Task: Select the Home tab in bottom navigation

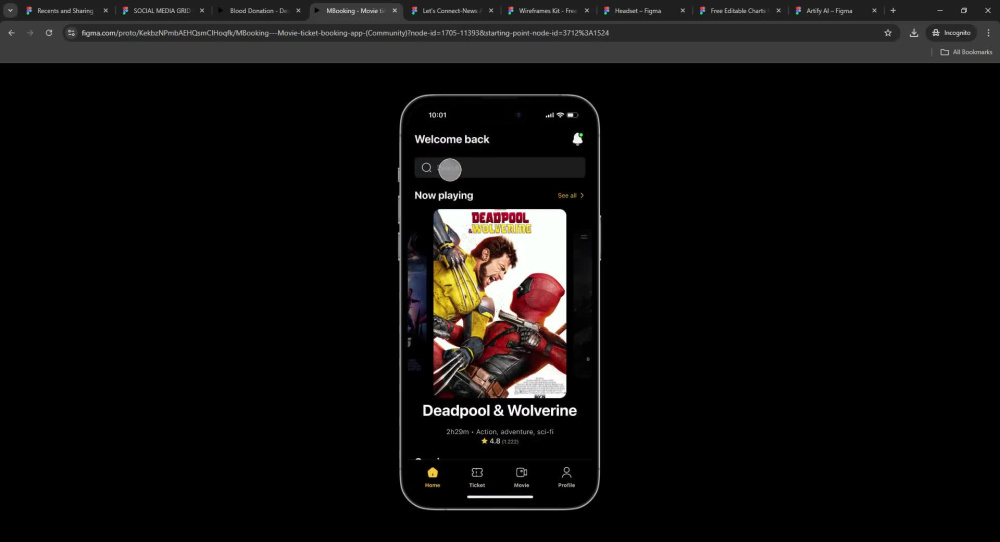Action: click(x=432, y=477)
